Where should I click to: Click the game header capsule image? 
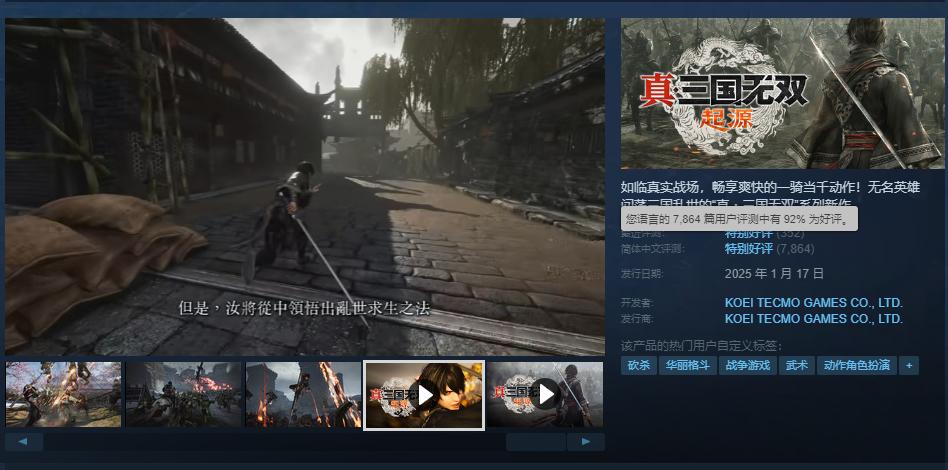tap(781, 93)
